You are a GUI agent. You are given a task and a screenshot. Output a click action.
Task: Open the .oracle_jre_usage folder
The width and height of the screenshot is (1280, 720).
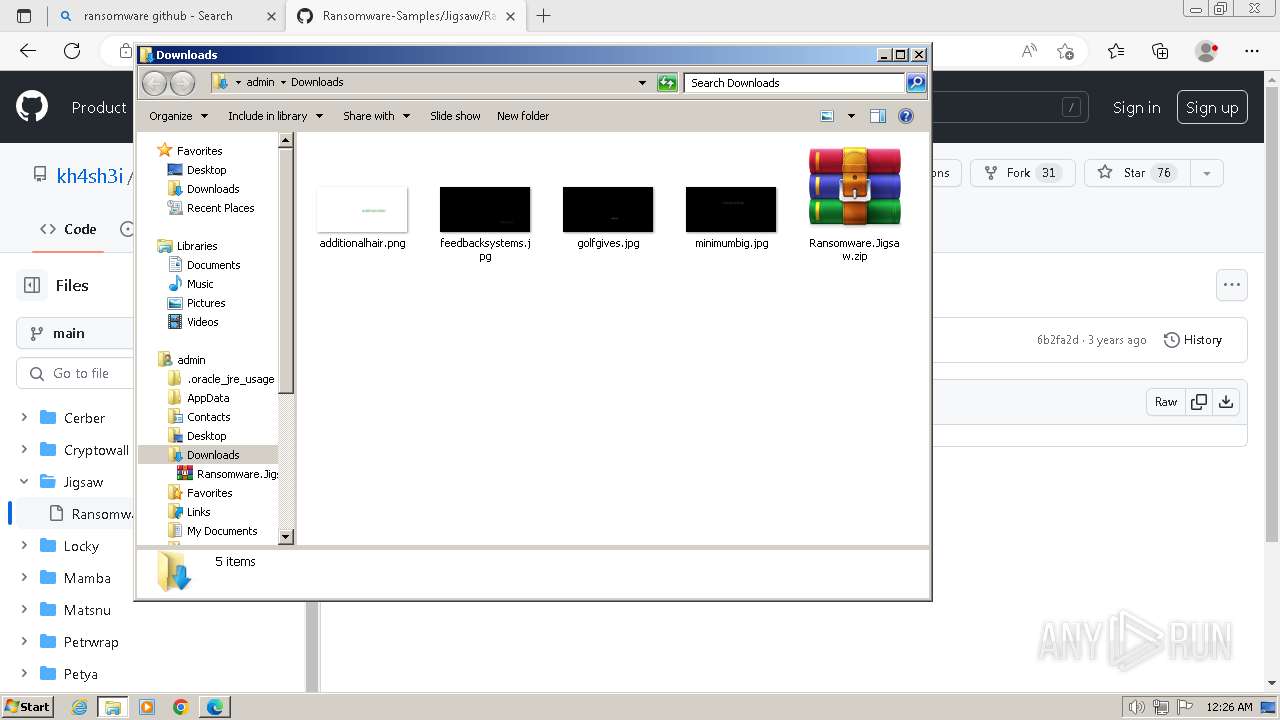point(230,379)
